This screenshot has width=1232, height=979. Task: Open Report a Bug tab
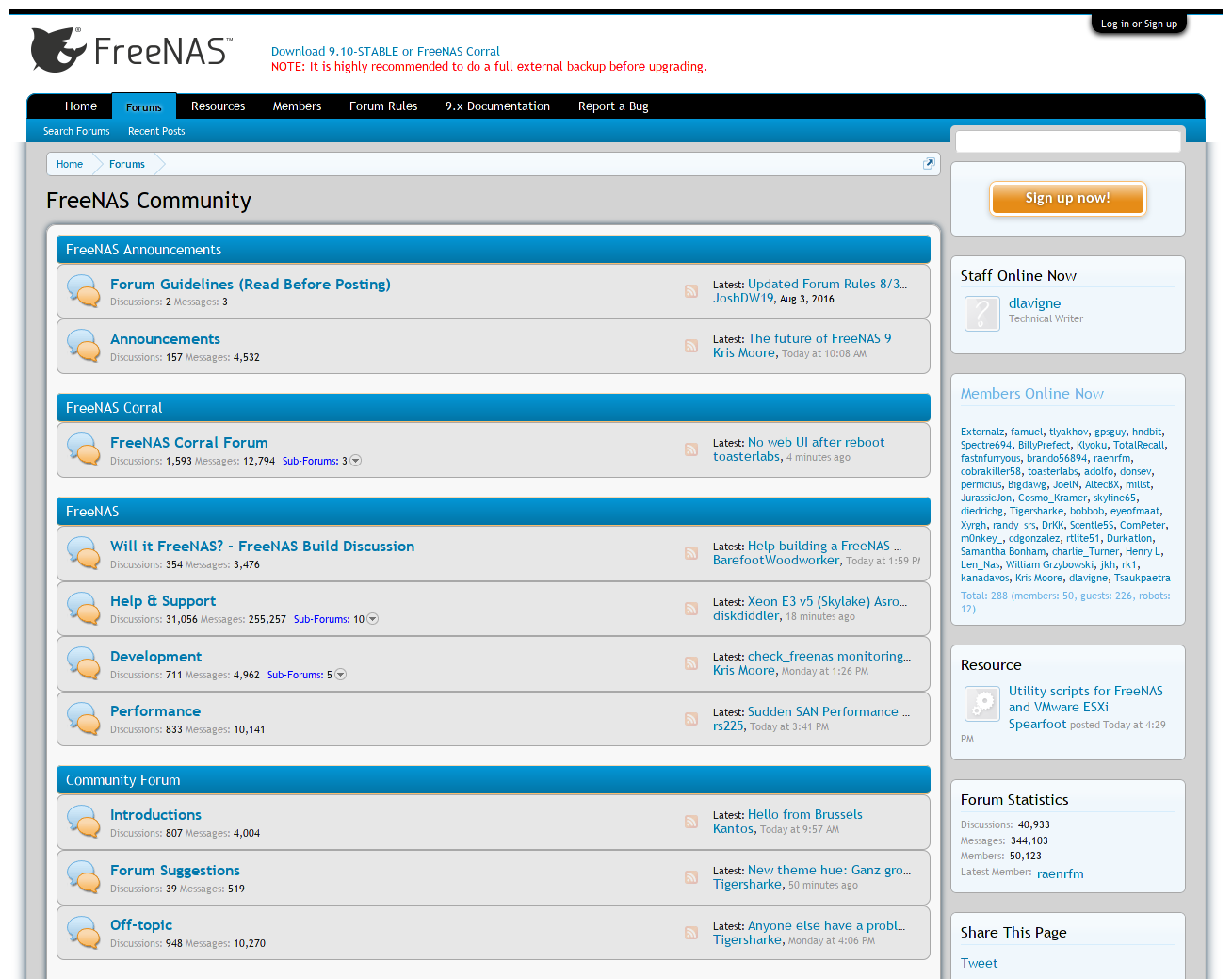pyautogui.click(x=613, y=106)
